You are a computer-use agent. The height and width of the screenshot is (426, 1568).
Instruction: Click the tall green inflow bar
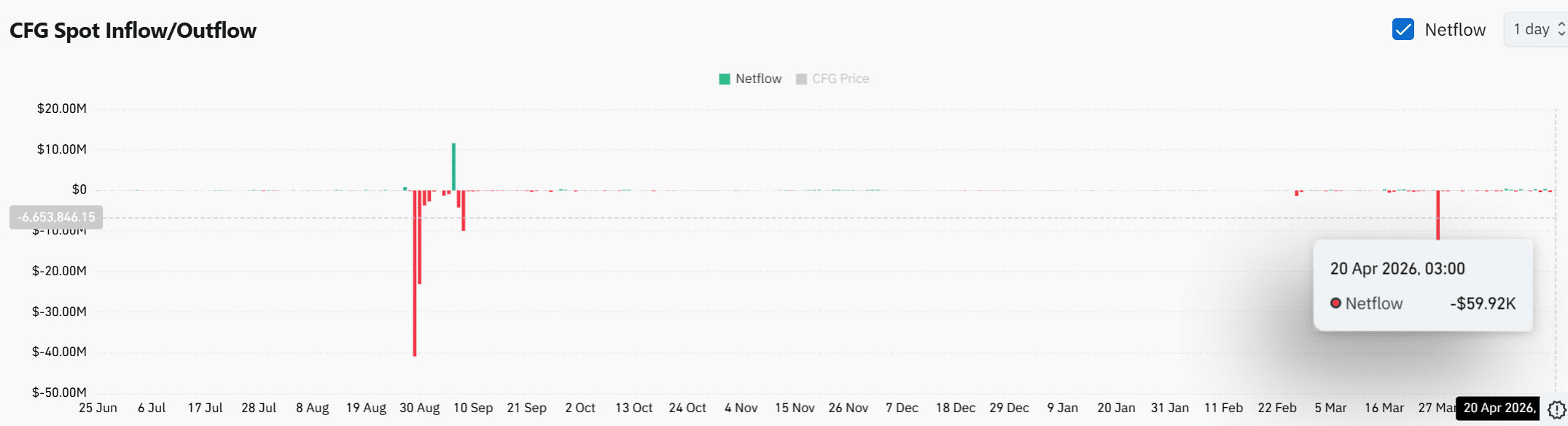coord(453,166)
